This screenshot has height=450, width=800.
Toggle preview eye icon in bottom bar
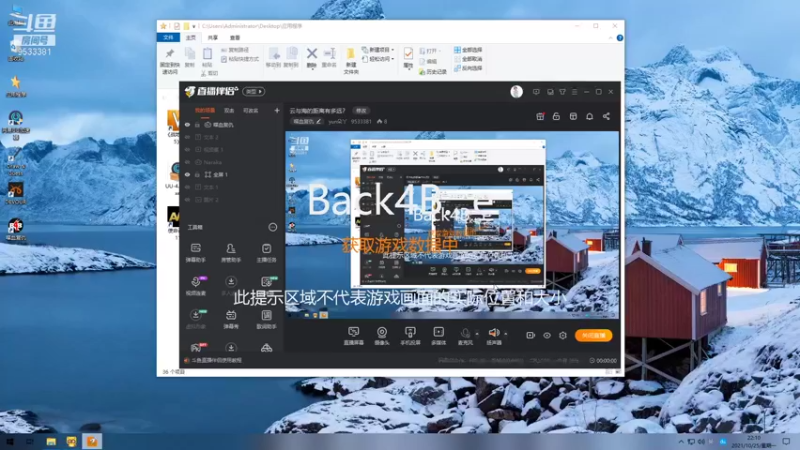(547, 335)
